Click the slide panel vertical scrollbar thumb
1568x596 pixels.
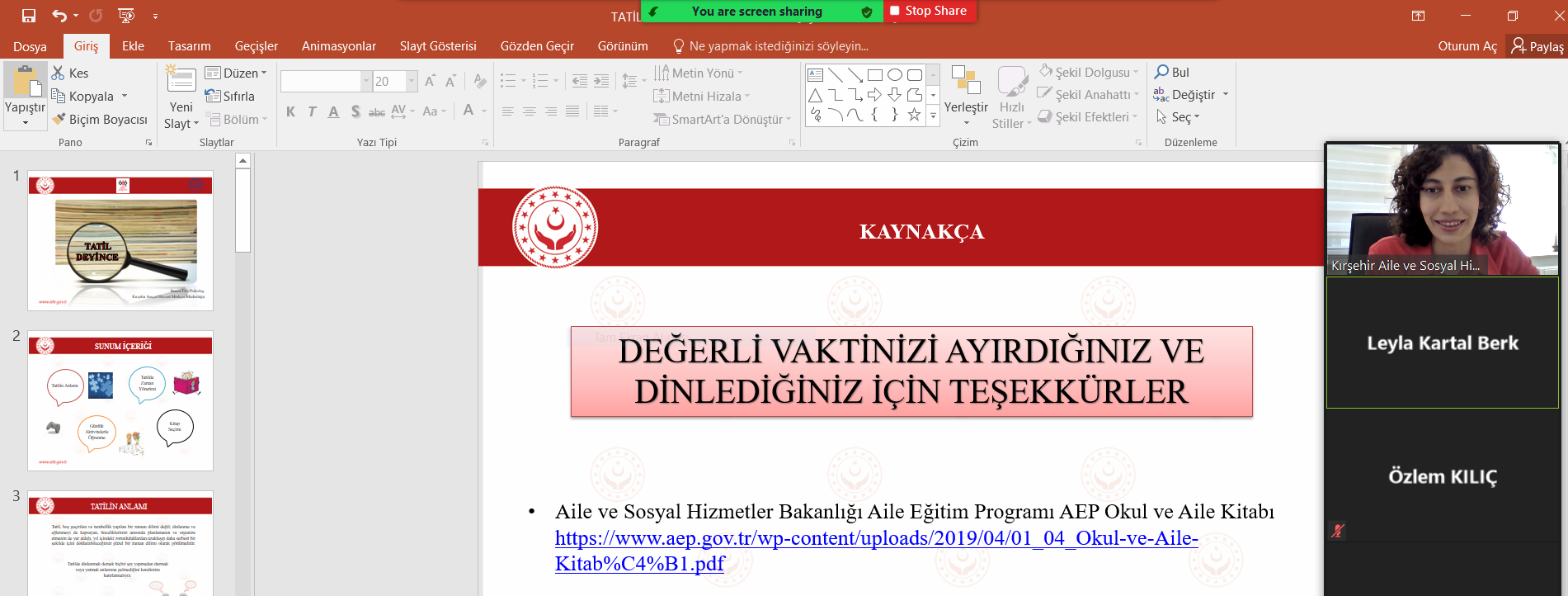pyautogui.click(x=242, y=210)
